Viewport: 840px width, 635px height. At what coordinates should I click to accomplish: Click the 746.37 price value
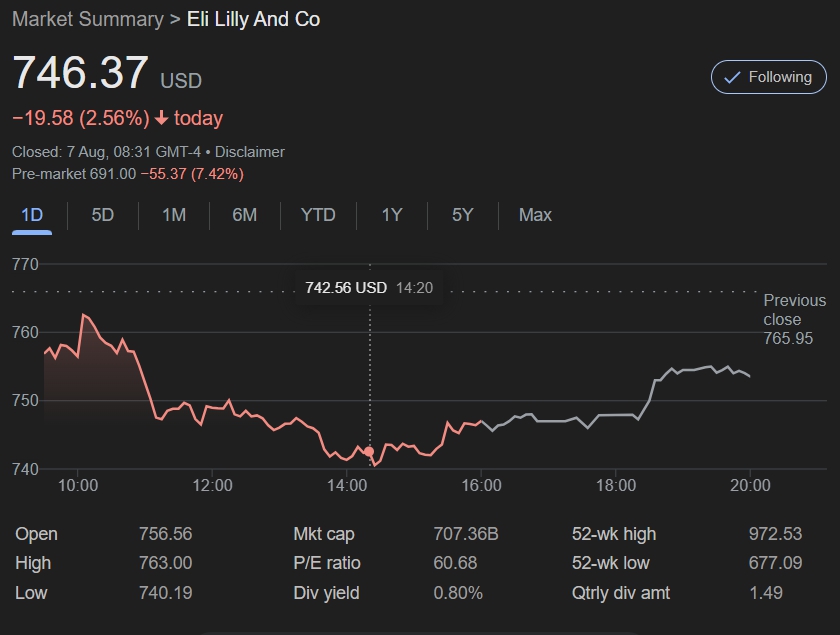80,72
